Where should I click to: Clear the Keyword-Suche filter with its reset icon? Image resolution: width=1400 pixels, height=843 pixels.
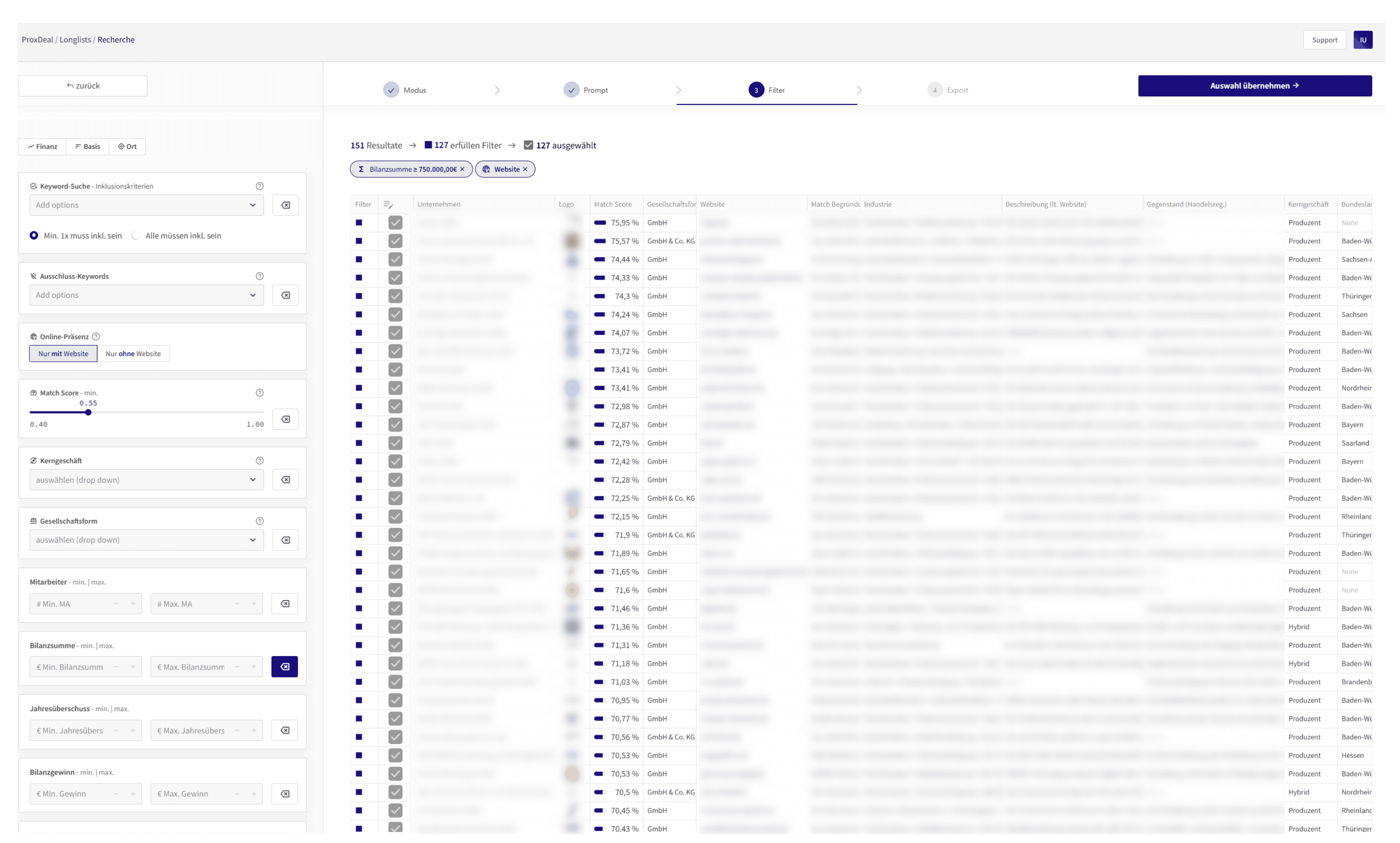click(285, 205)
